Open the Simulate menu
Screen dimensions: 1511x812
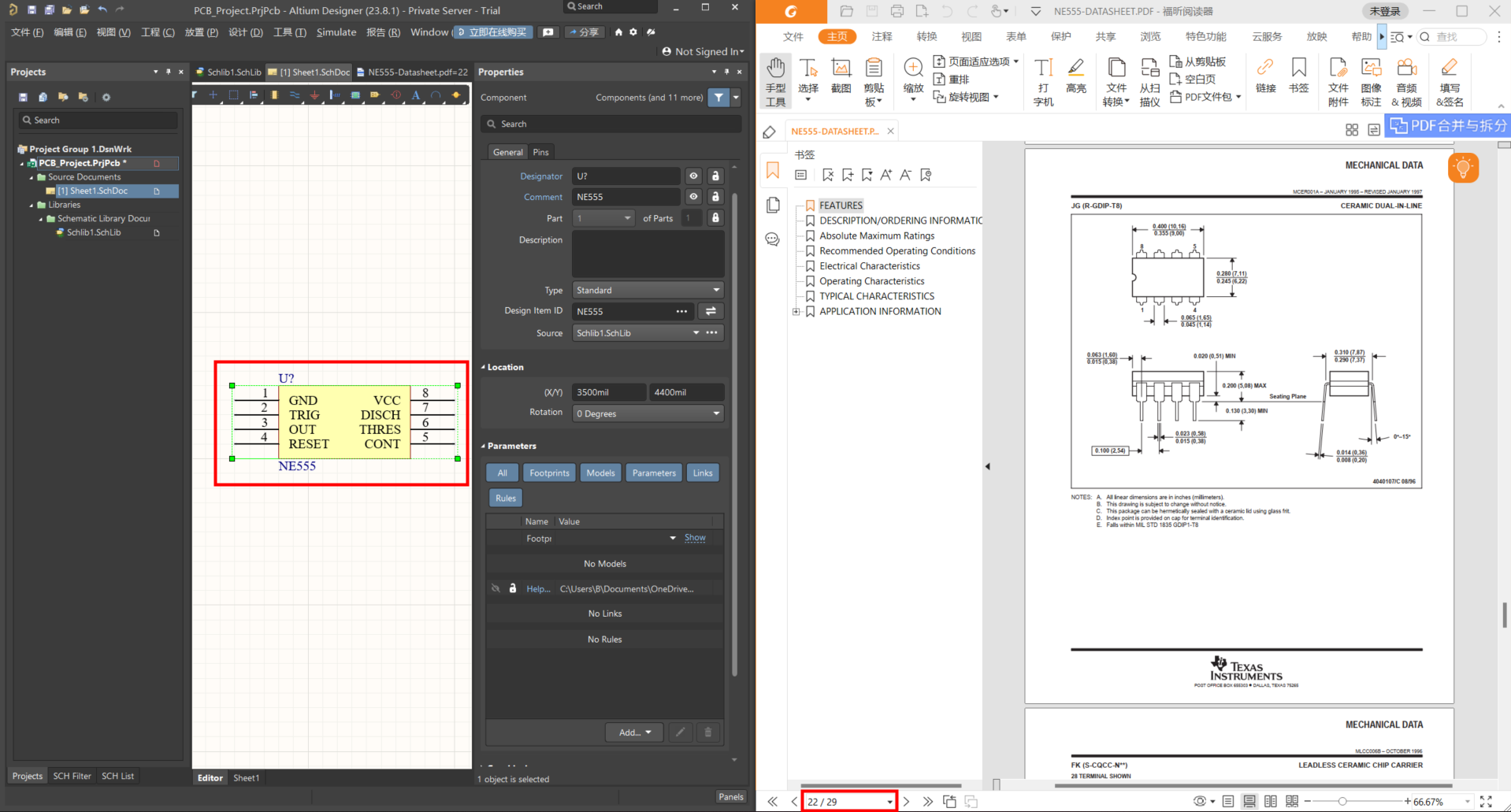[336, 32]
